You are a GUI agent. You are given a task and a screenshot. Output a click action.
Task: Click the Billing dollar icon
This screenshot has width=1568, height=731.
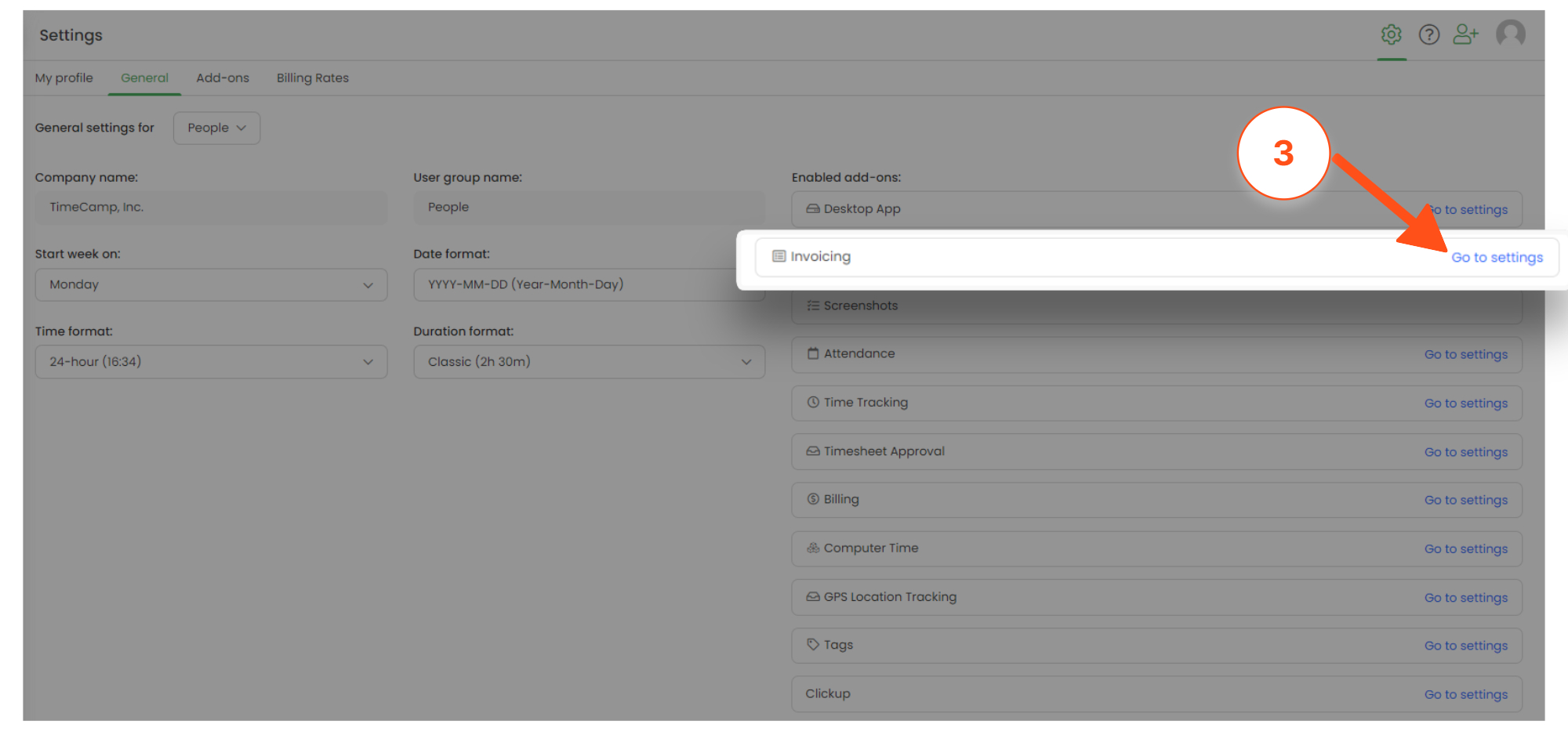click(x=813, y=499)
